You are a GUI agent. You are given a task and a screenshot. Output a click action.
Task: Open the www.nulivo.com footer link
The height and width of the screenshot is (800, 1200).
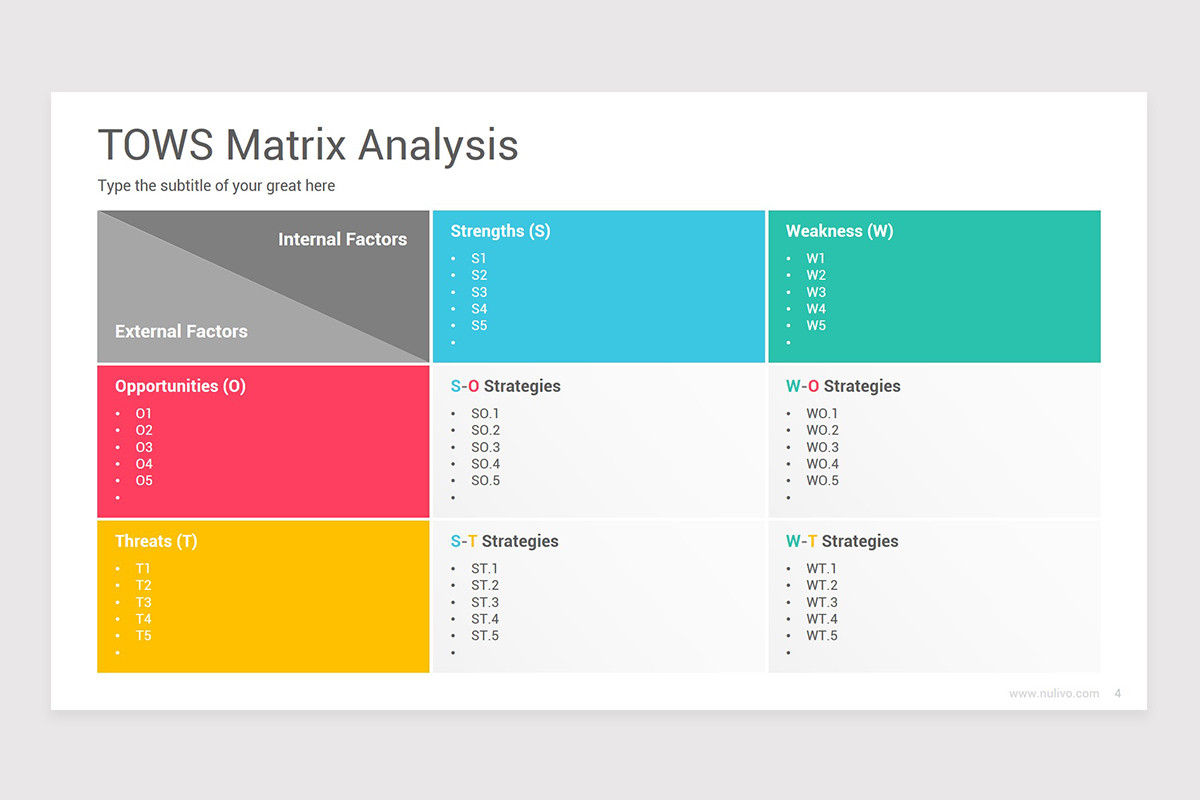point(1052,693)
